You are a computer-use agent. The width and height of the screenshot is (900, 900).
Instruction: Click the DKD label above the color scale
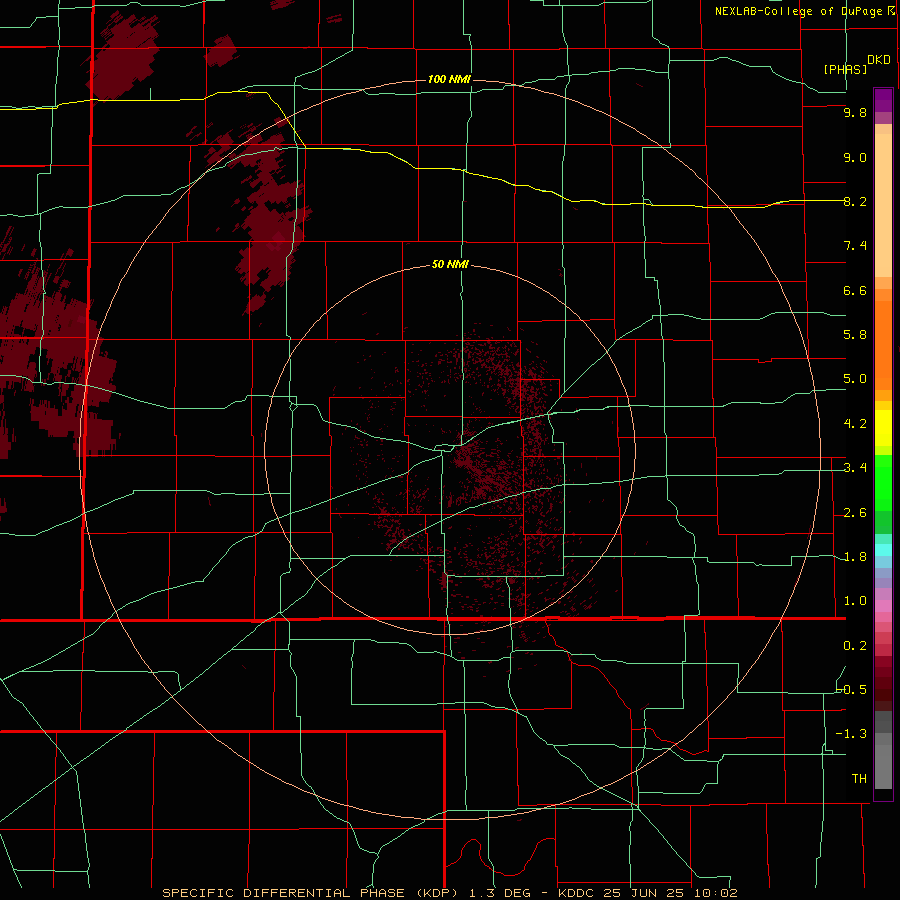click(879, 60)
